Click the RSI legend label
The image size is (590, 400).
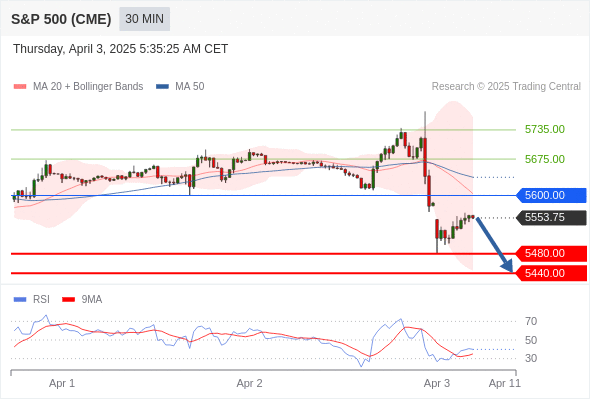41,300
